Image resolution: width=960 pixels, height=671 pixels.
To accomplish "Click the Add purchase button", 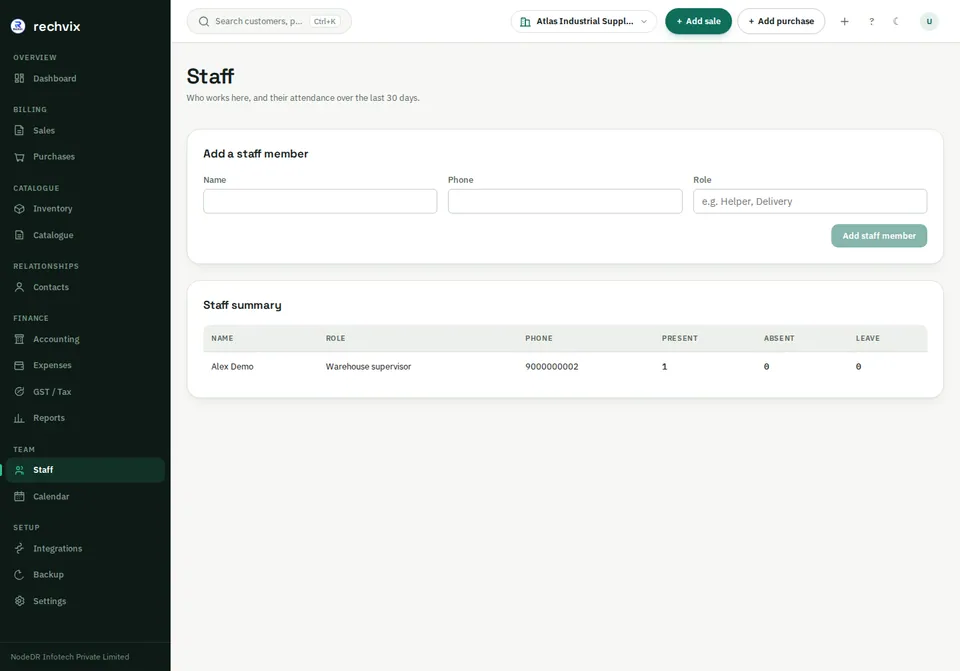I will click(x=781, y=21).
